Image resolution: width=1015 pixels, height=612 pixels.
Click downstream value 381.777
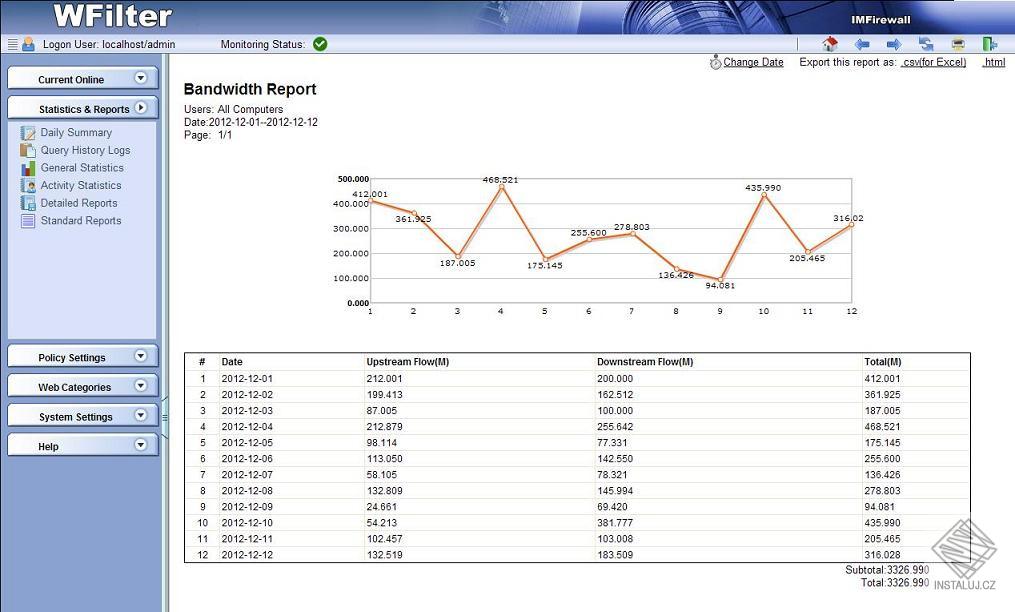[615, 523]
